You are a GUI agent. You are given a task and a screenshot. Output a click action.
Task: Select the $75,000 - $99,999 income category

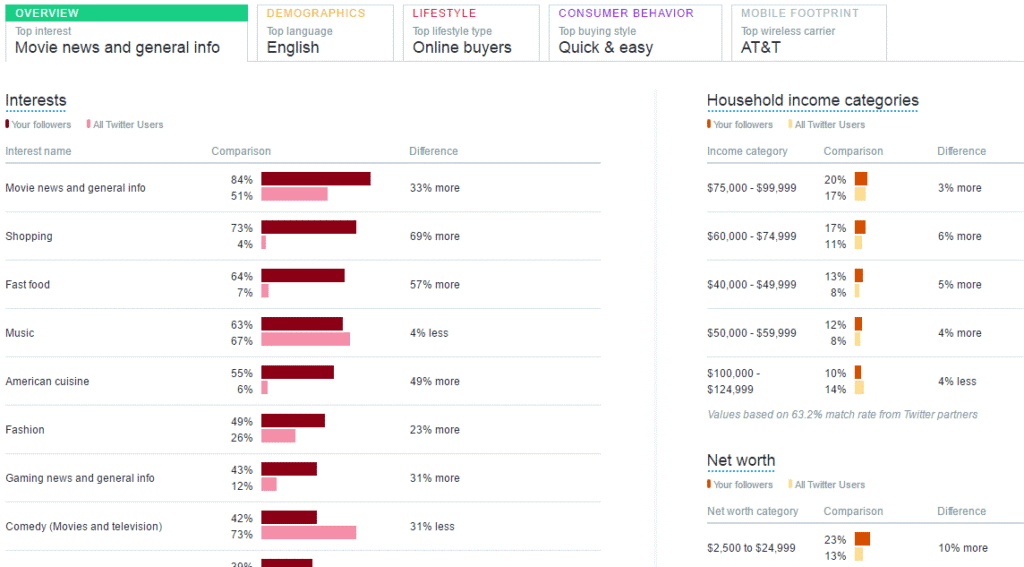(x=751, y=188)
